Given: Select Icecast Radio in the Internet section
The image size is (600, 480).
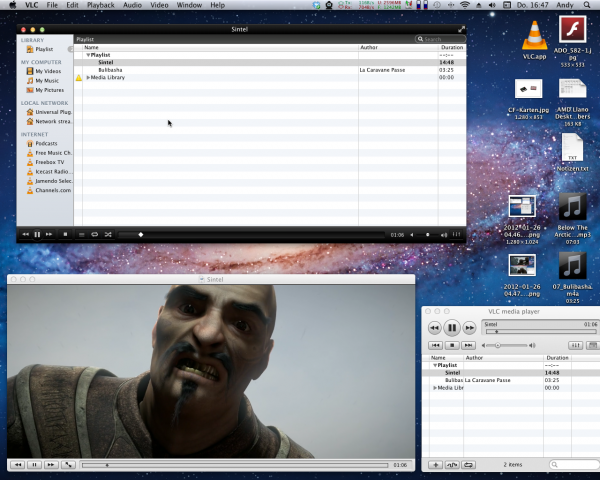Looking at the screenshot, I should pyautogui.click(x=49, y=171).
